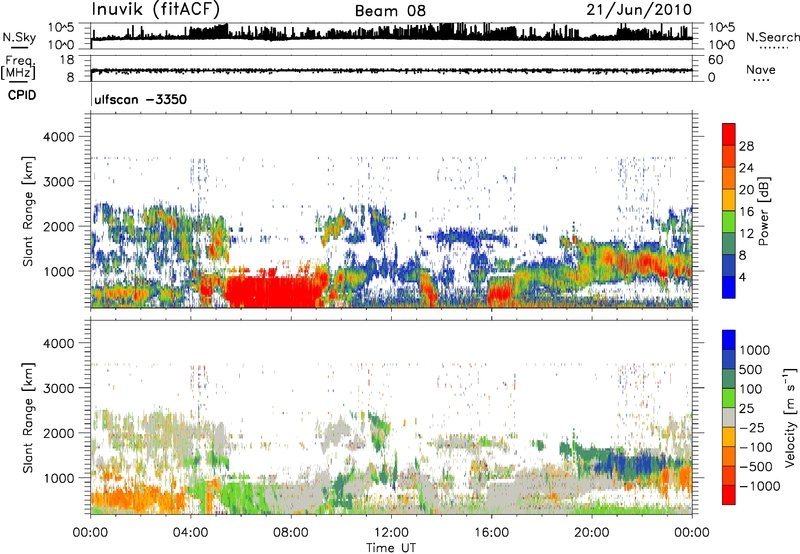This screenshot has height=554, width=800.
Task: Click the '18' frequency axis tick
Action: tap(67, 60)
